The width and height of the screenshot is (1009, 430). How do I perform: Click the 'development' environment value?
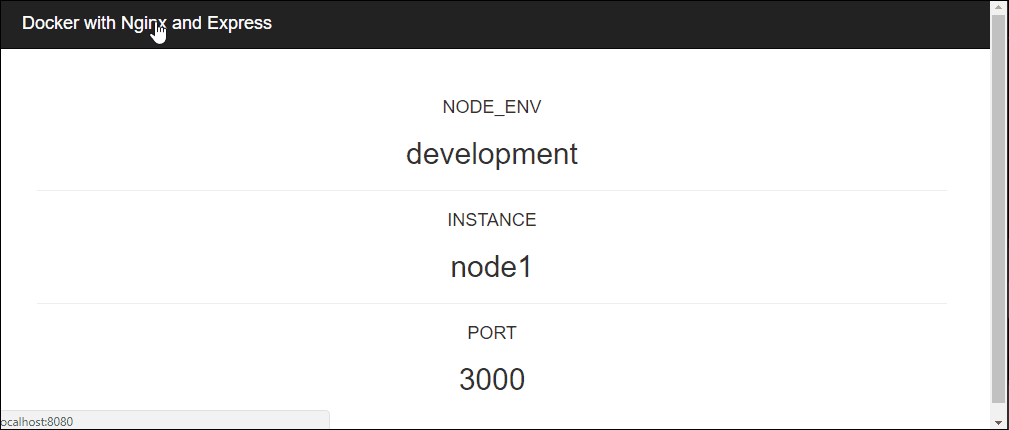coord(492,154)
